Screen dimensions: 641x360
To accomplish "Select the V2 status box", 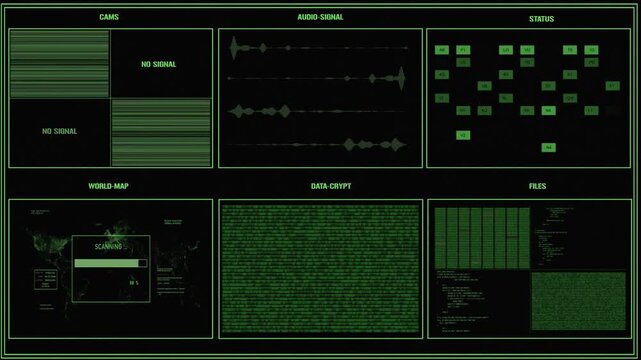I will point(463,135).
